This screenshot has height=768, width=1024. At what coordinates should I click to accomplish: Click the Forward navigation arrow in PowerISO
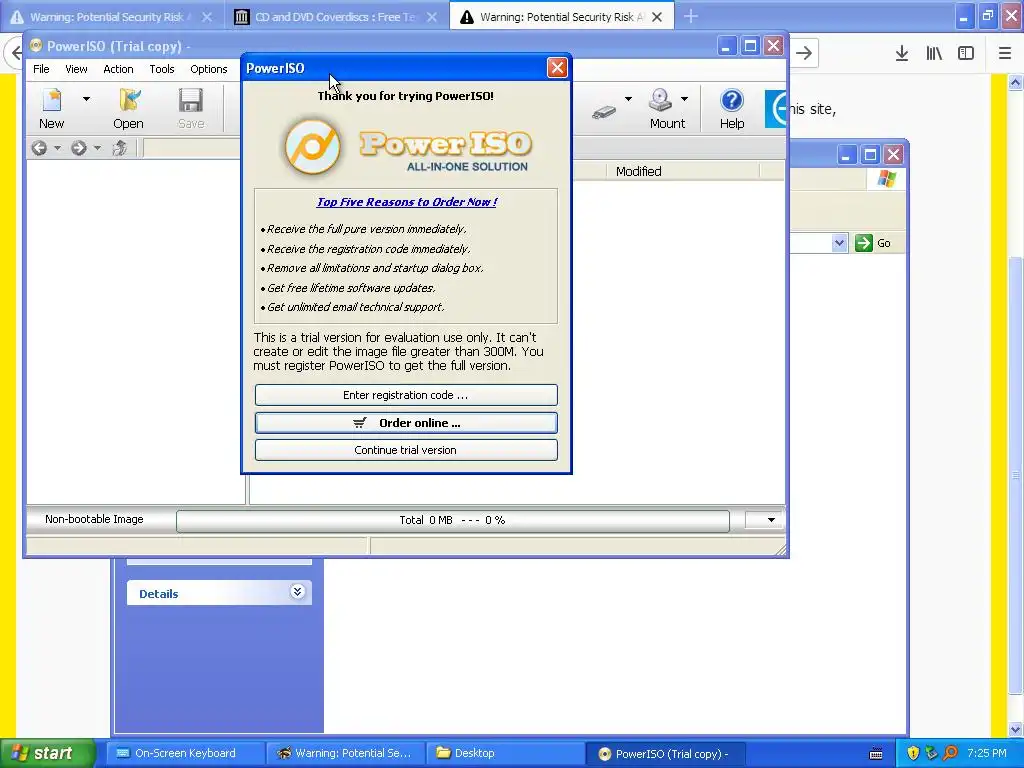click(x=78, y=148)
